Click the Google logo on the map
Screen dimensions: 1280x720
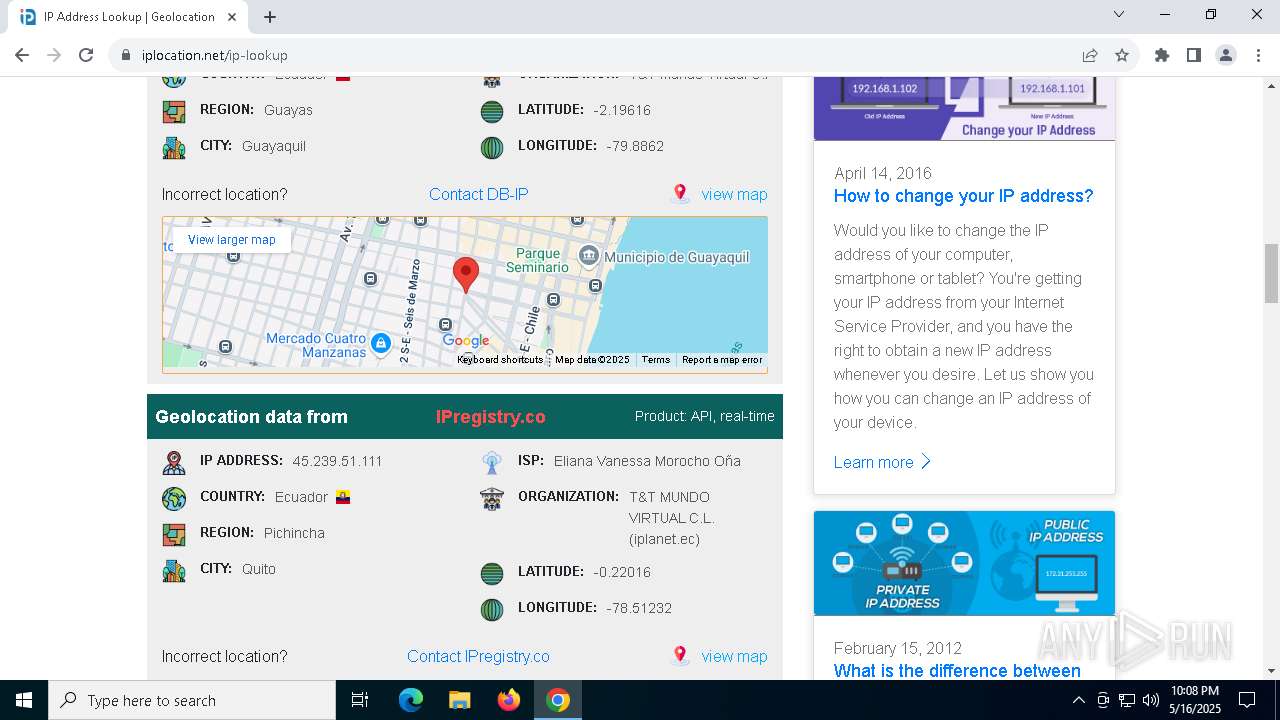(466, 341)
